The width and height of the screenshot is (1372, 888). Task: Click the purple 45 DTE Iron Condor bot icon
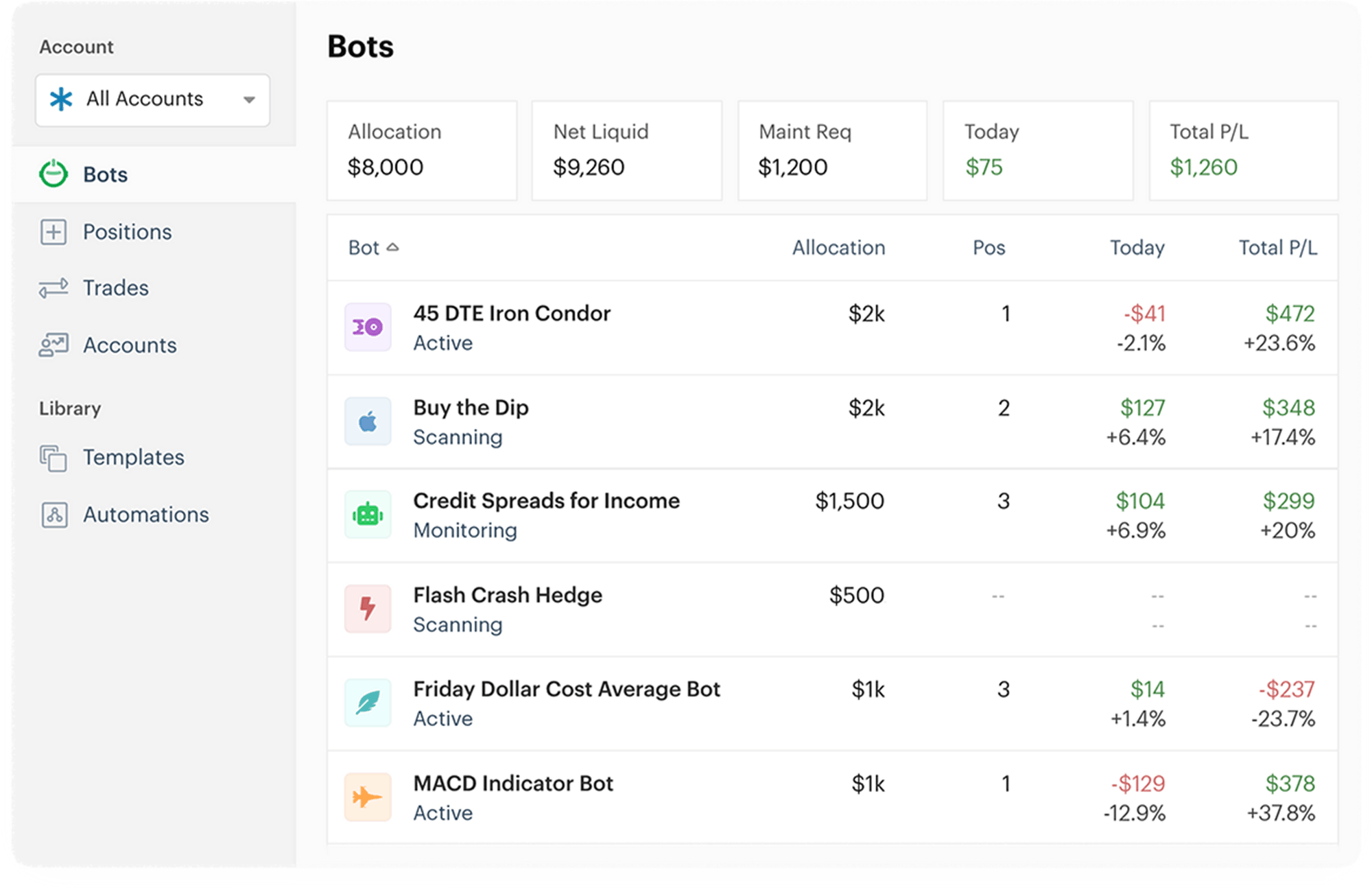(368, 327)
